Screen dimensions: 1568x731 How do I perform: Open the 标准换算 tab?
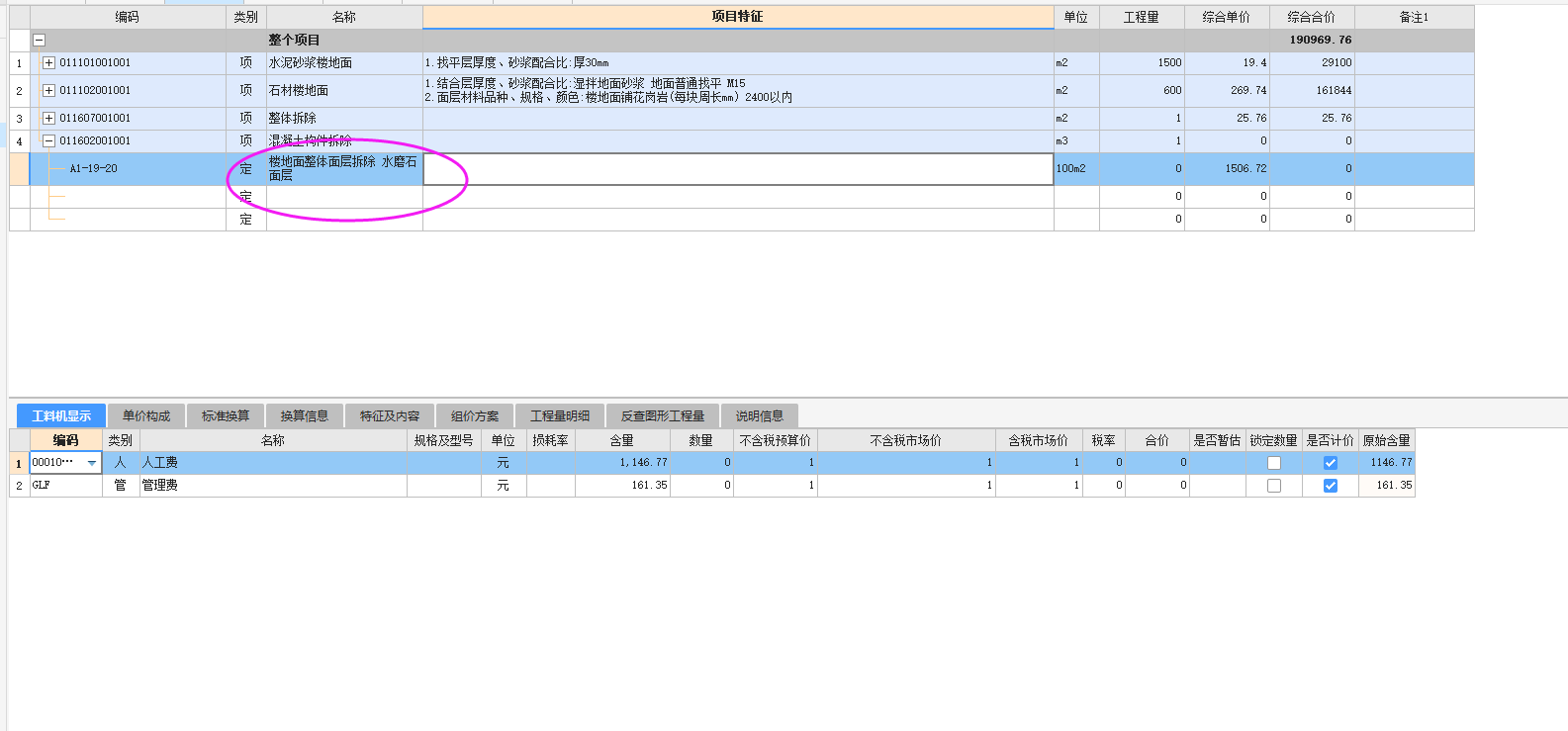click(226, 415)
